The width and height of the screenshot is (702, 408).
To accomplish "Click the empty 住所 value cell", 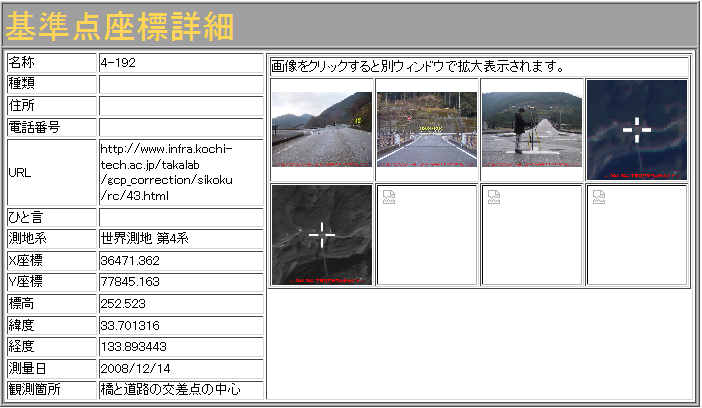I will point(180,105).
